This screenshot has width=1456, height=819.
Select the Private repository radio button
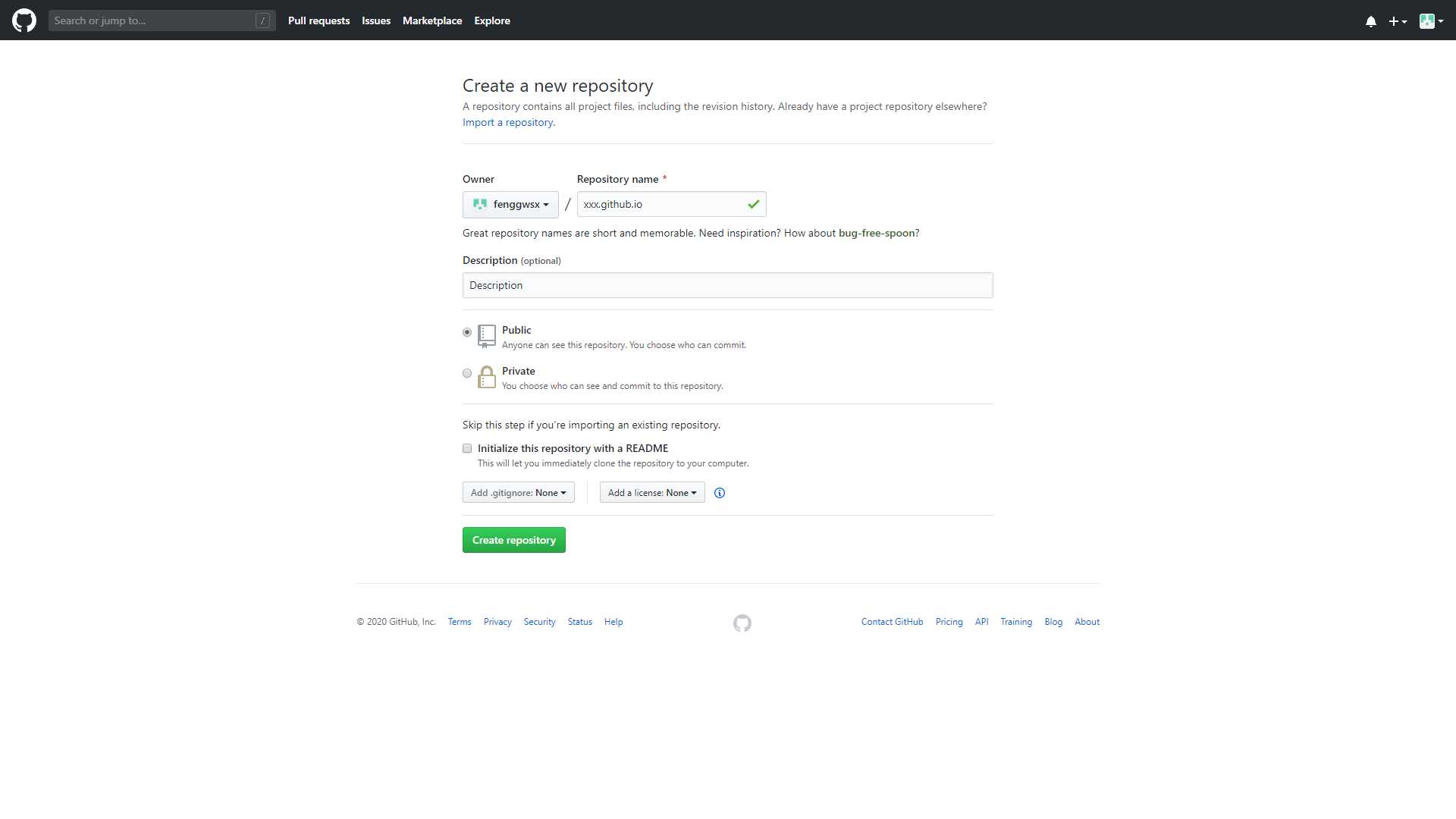coord(466,372)
